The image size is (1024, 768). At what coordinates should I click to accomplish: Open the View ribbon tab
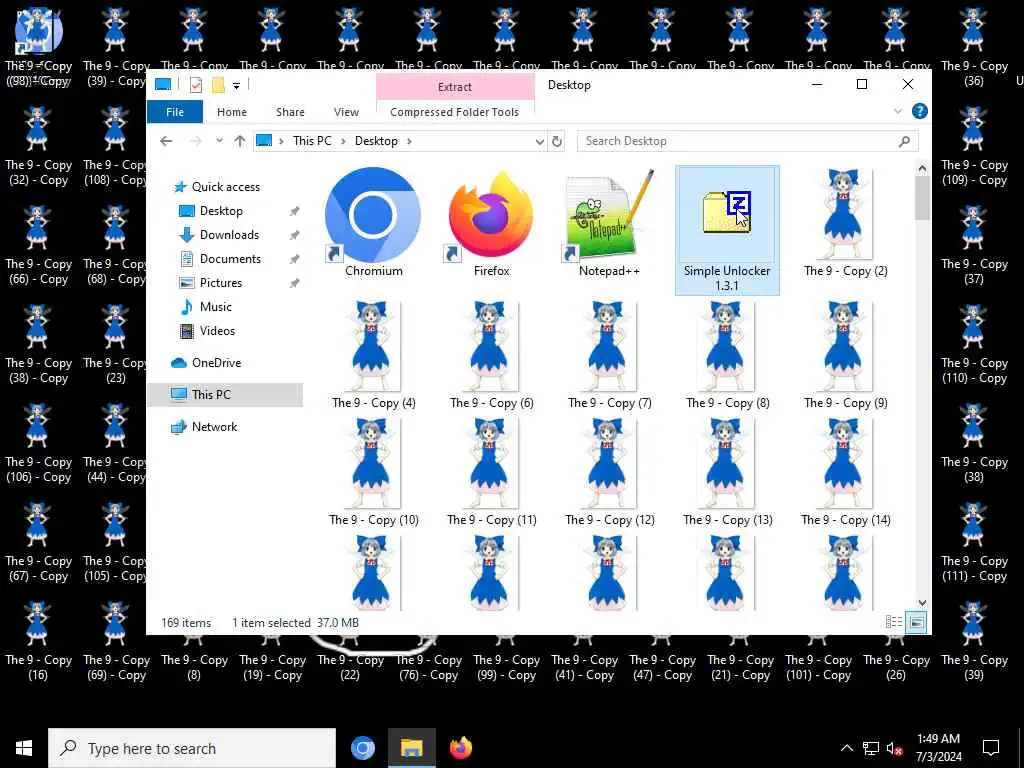pos(346,112)
